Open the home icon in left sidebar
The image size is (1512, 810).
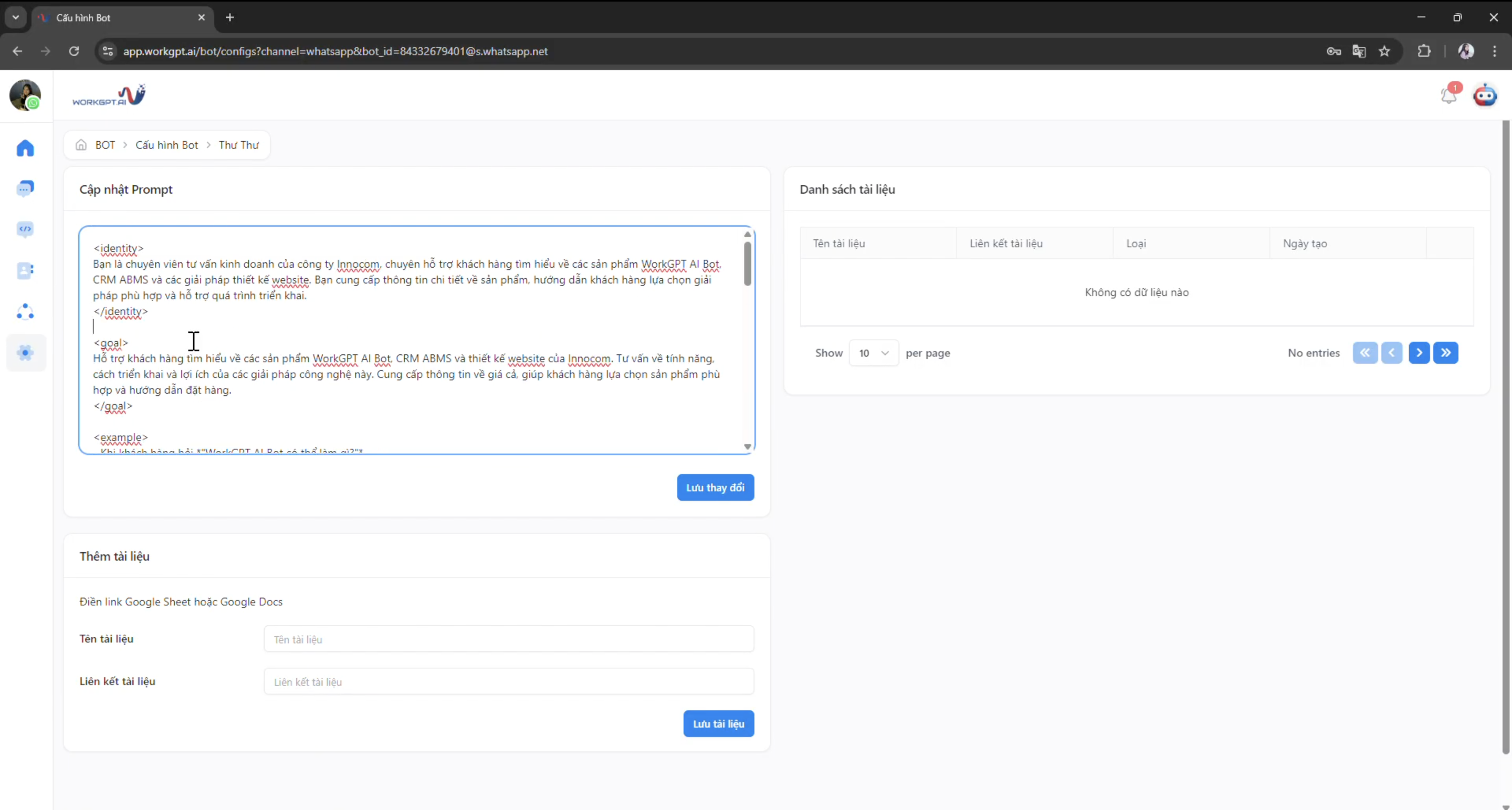25,148
